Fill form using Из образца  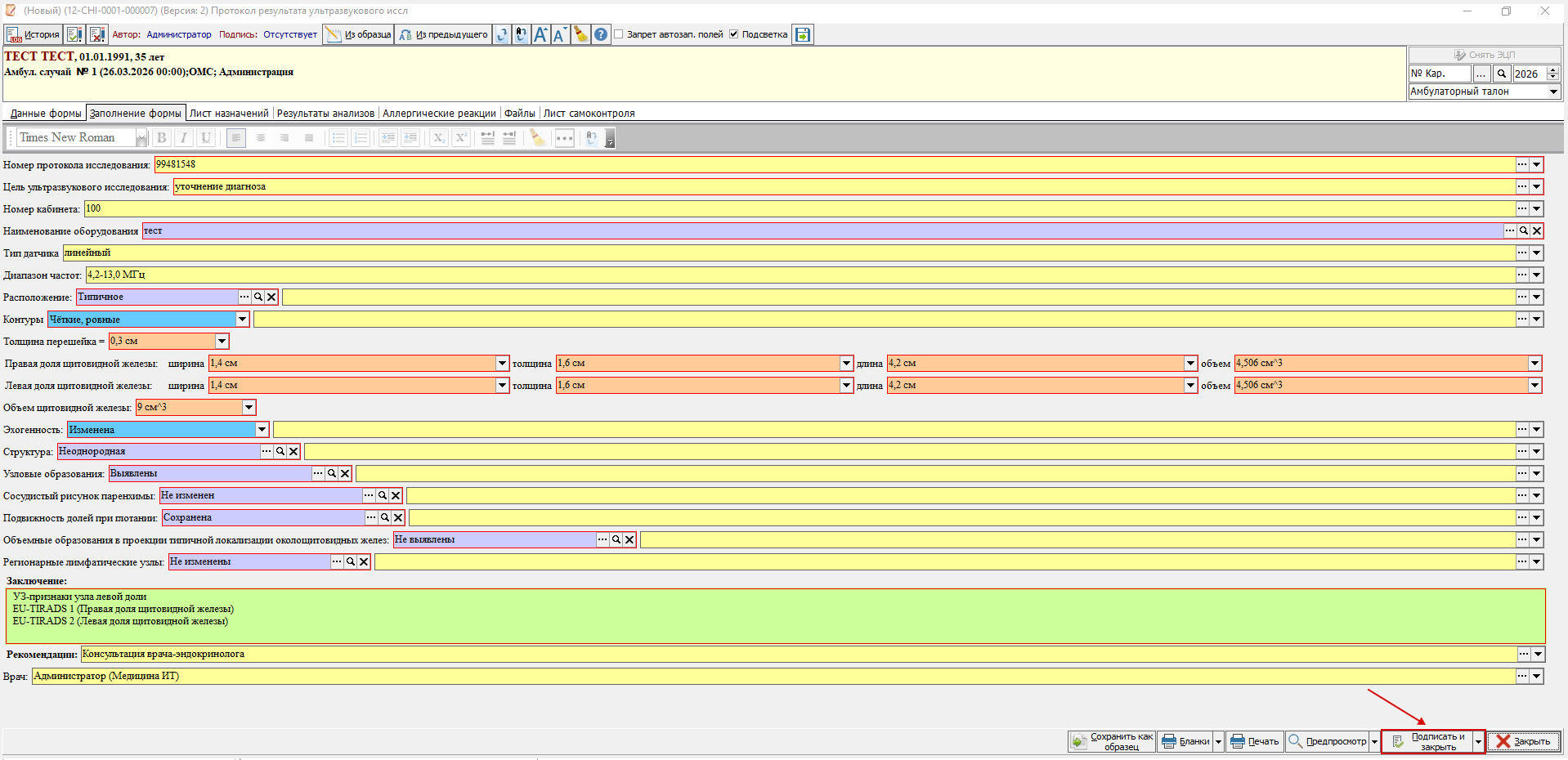(x=359, y=34)
